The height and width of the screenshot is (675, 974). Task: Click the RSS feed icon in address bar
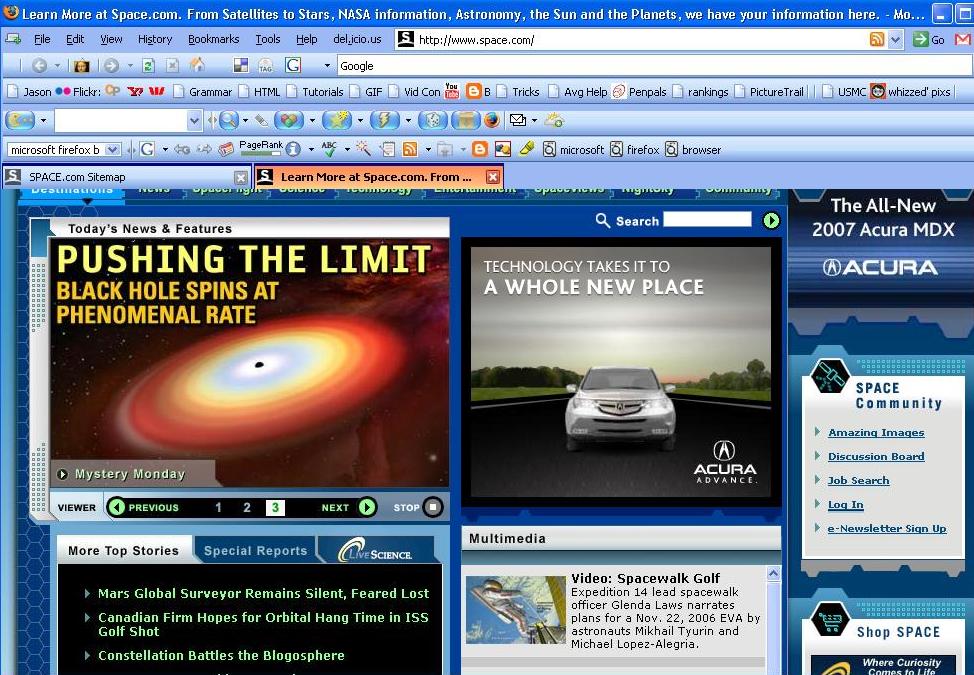(x=877, y=40)
